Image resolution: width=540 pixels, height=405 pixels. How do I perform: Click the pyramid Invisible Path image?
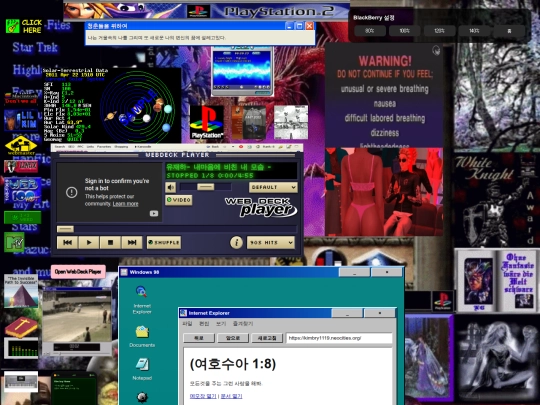pyautogui.click(x=21, y=291)
